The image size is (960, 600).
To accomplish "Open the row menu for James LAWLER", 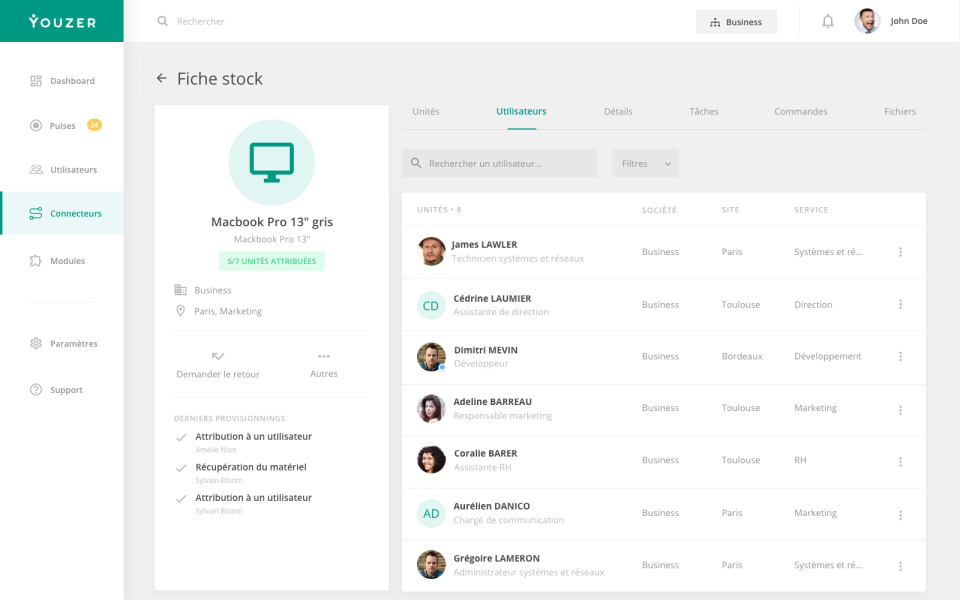I will [x=900, y=251].
